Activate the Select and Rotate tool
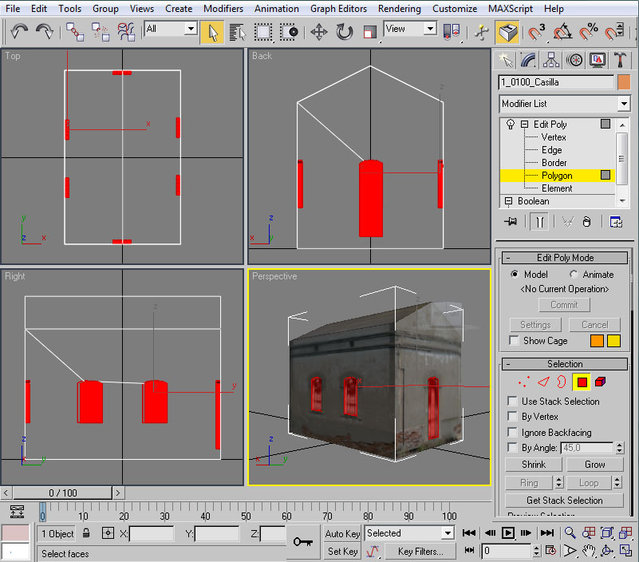The height and width of the screenshot is (562, 639). pos(344,31)
